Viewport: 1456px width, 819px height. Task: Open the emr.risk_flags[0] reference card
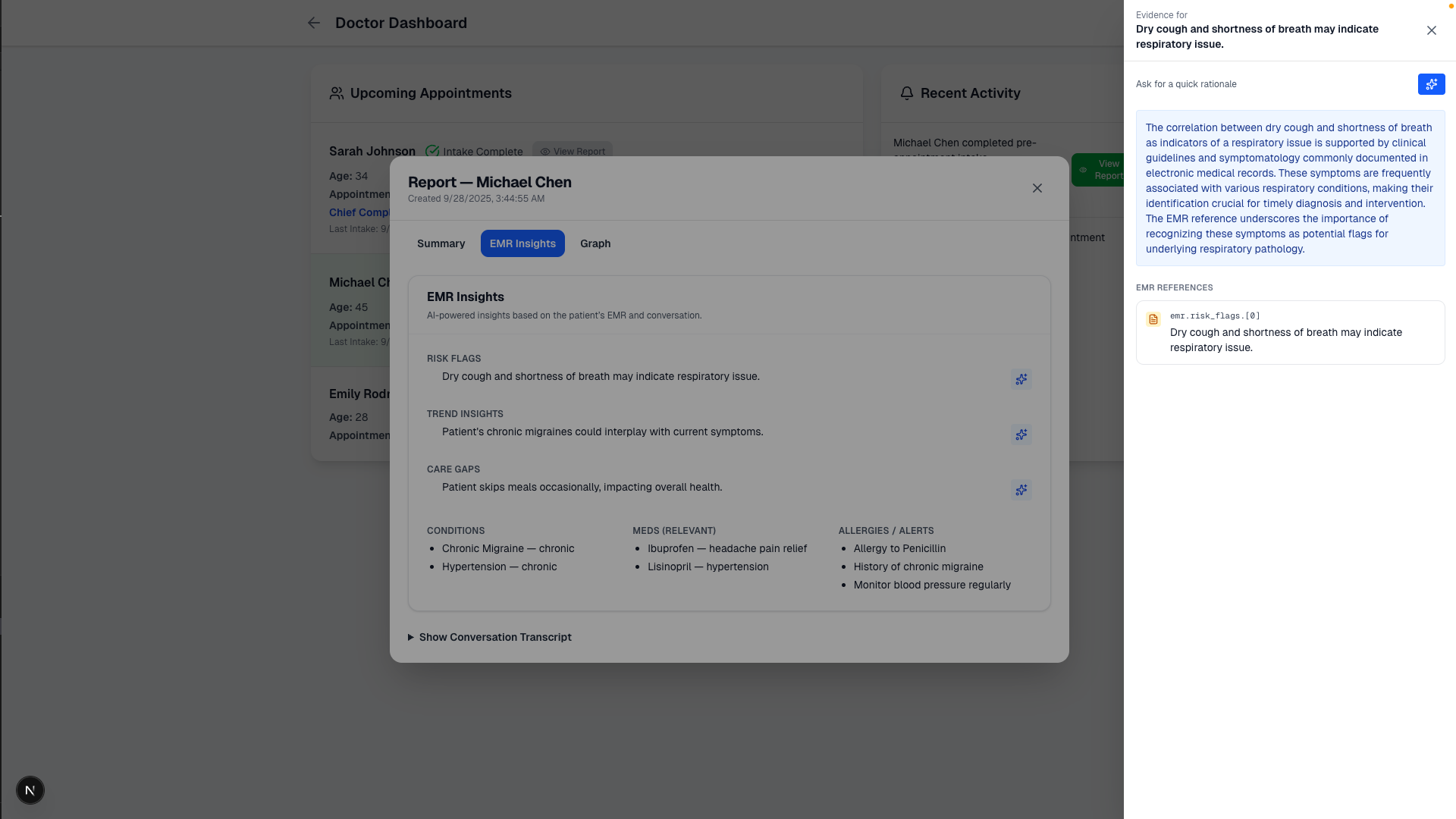[x=1289, y=333]
